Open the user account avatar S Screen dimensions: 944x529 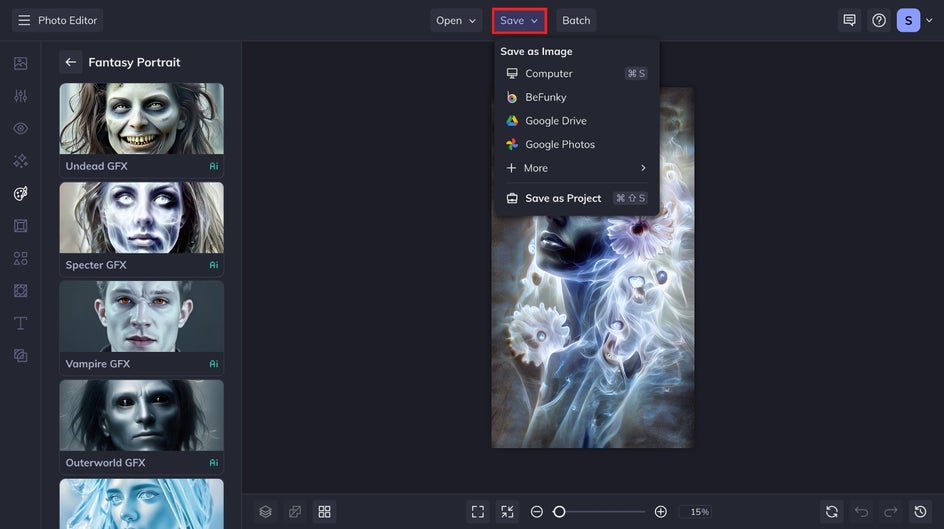coord(908,20)
